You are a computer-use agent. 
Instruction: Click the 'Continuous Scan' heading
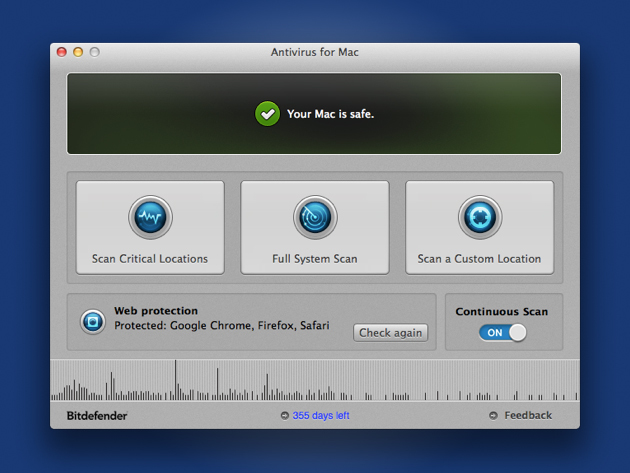[x=501, y=312]
